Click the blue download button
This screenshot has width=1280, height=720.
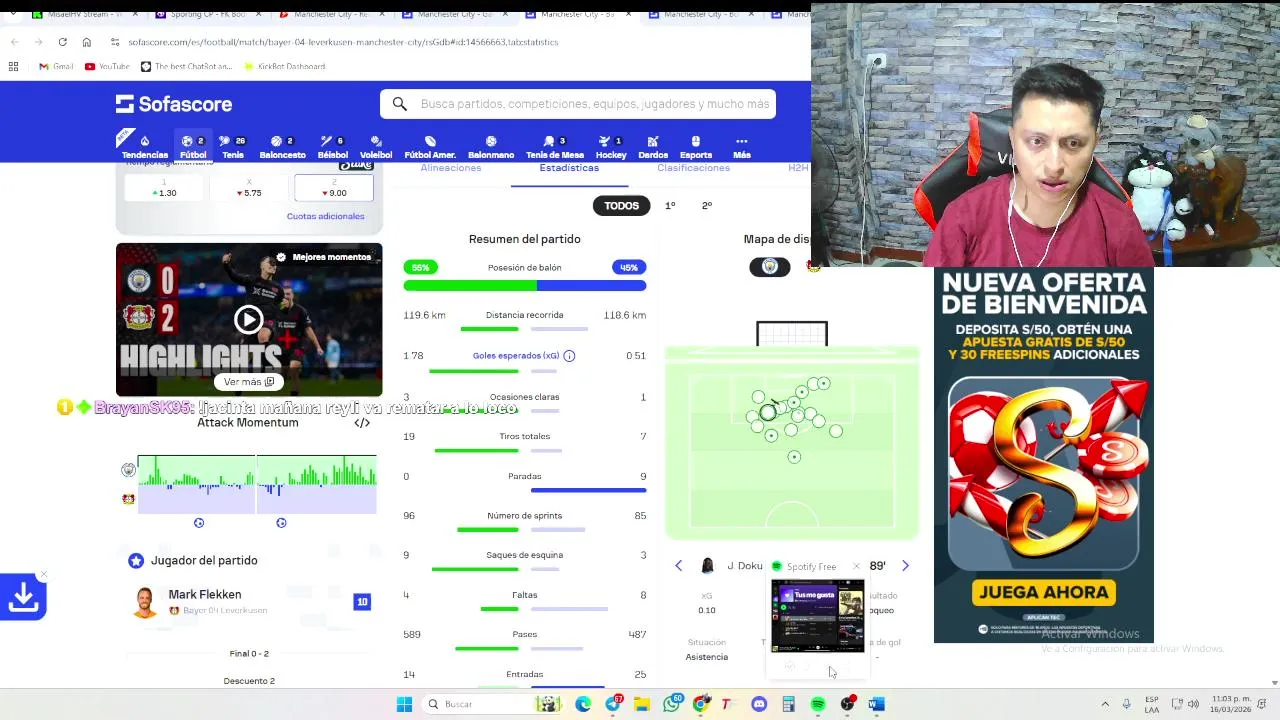pos(23,597)
